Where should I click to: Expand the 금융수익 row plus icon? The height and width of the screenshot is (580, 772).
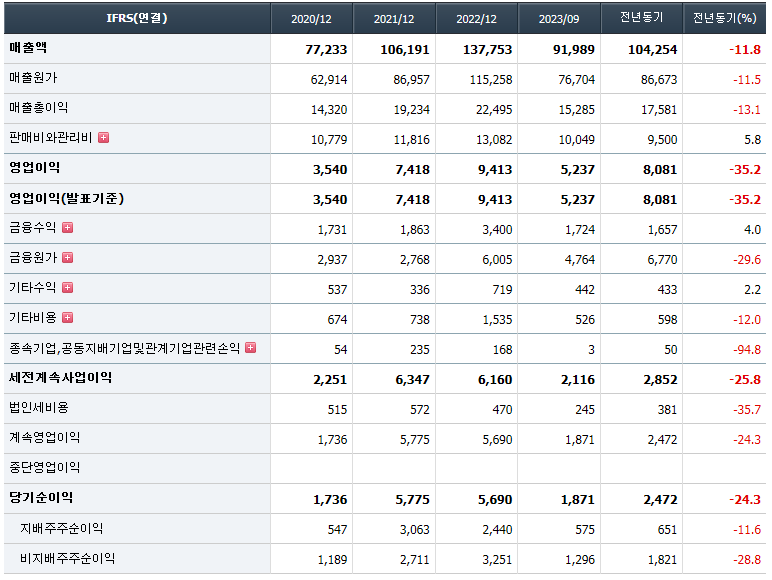(x=67, y=227)
